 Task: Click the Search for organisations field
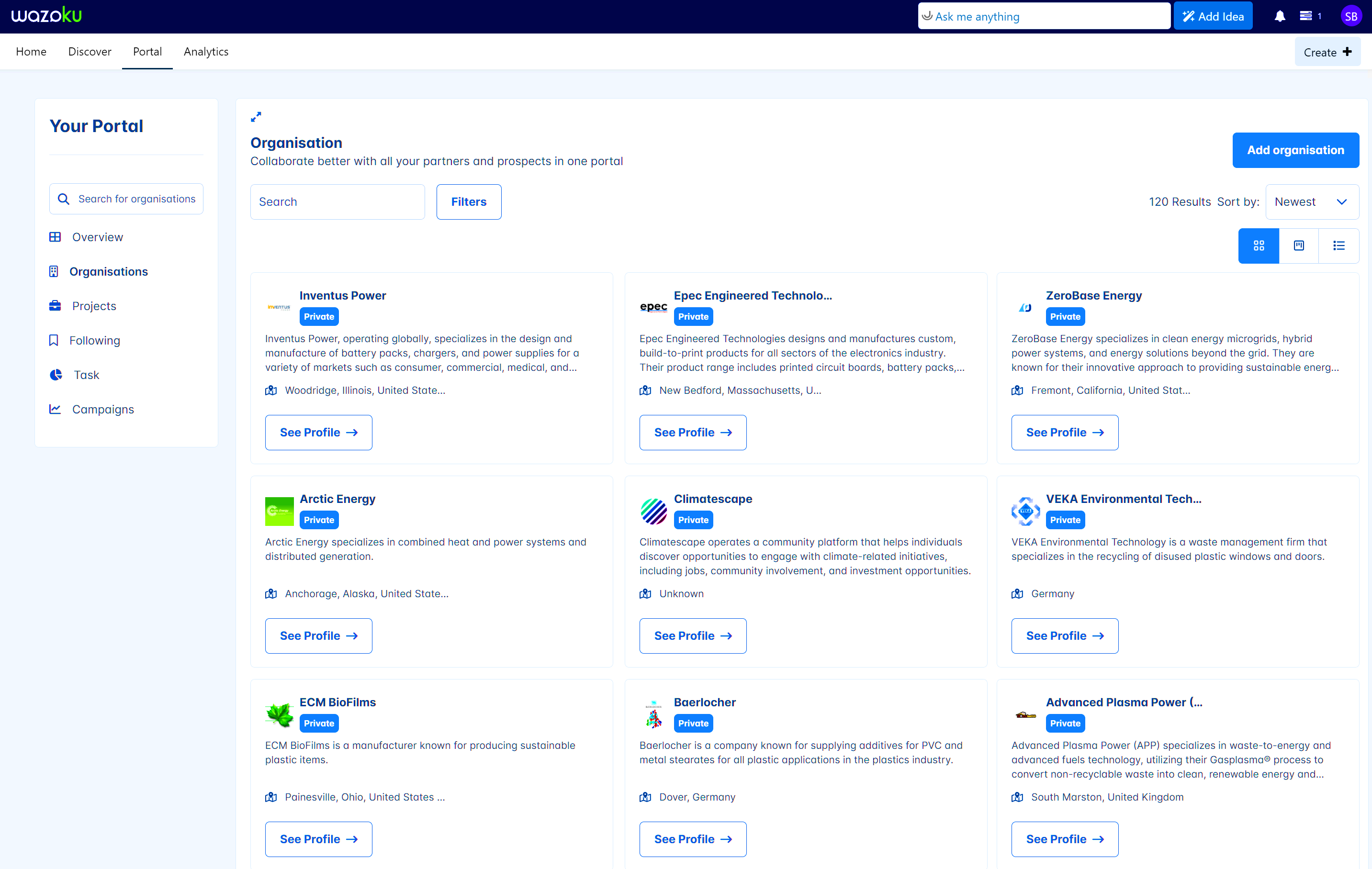[x=126, y=199]
